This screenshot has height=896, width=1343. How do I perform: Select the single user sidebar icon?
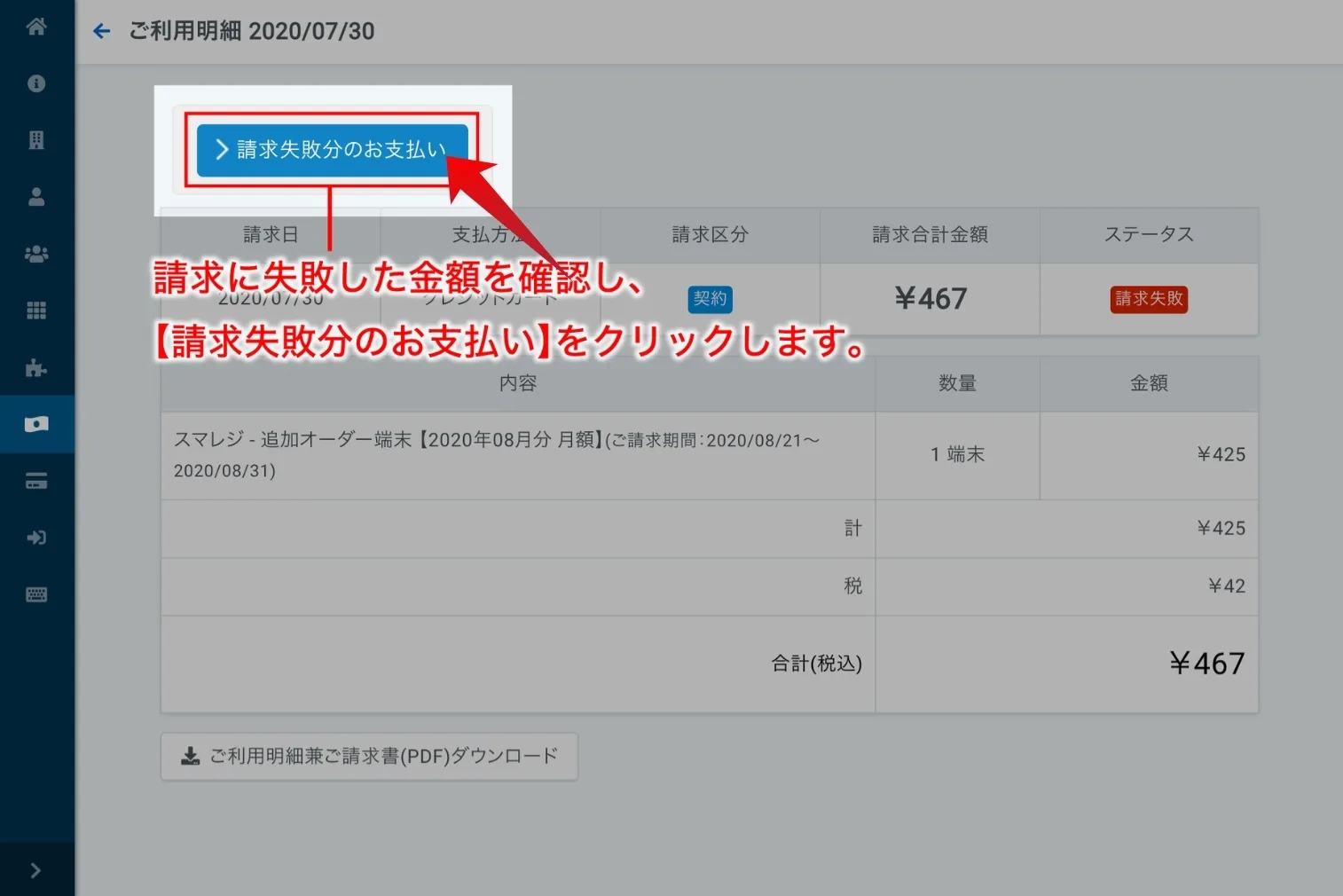pyautogui.click(x=36, y=197)
